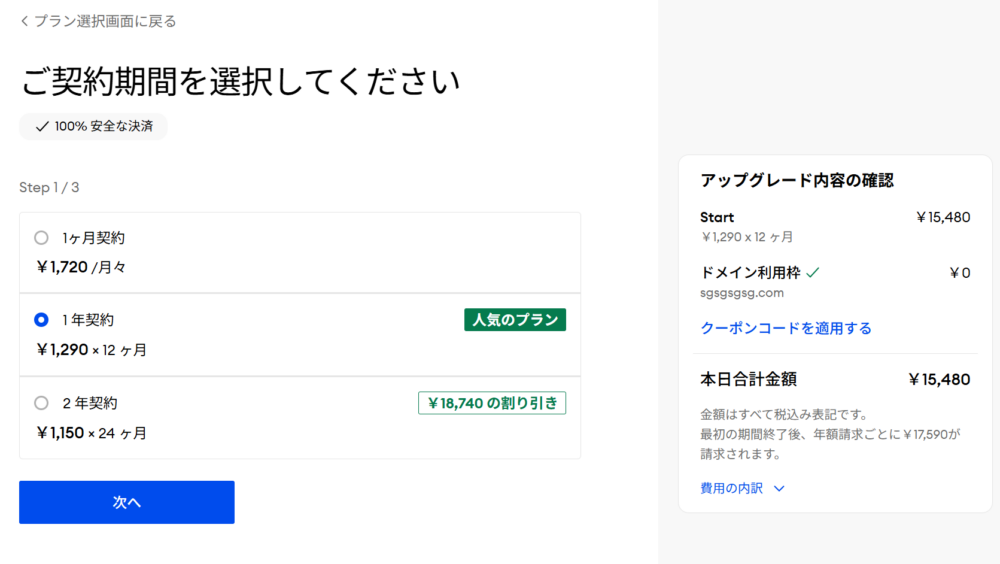Choose the 2年契約 radio button
1000x564 pixels.
[x=41, y=403]
